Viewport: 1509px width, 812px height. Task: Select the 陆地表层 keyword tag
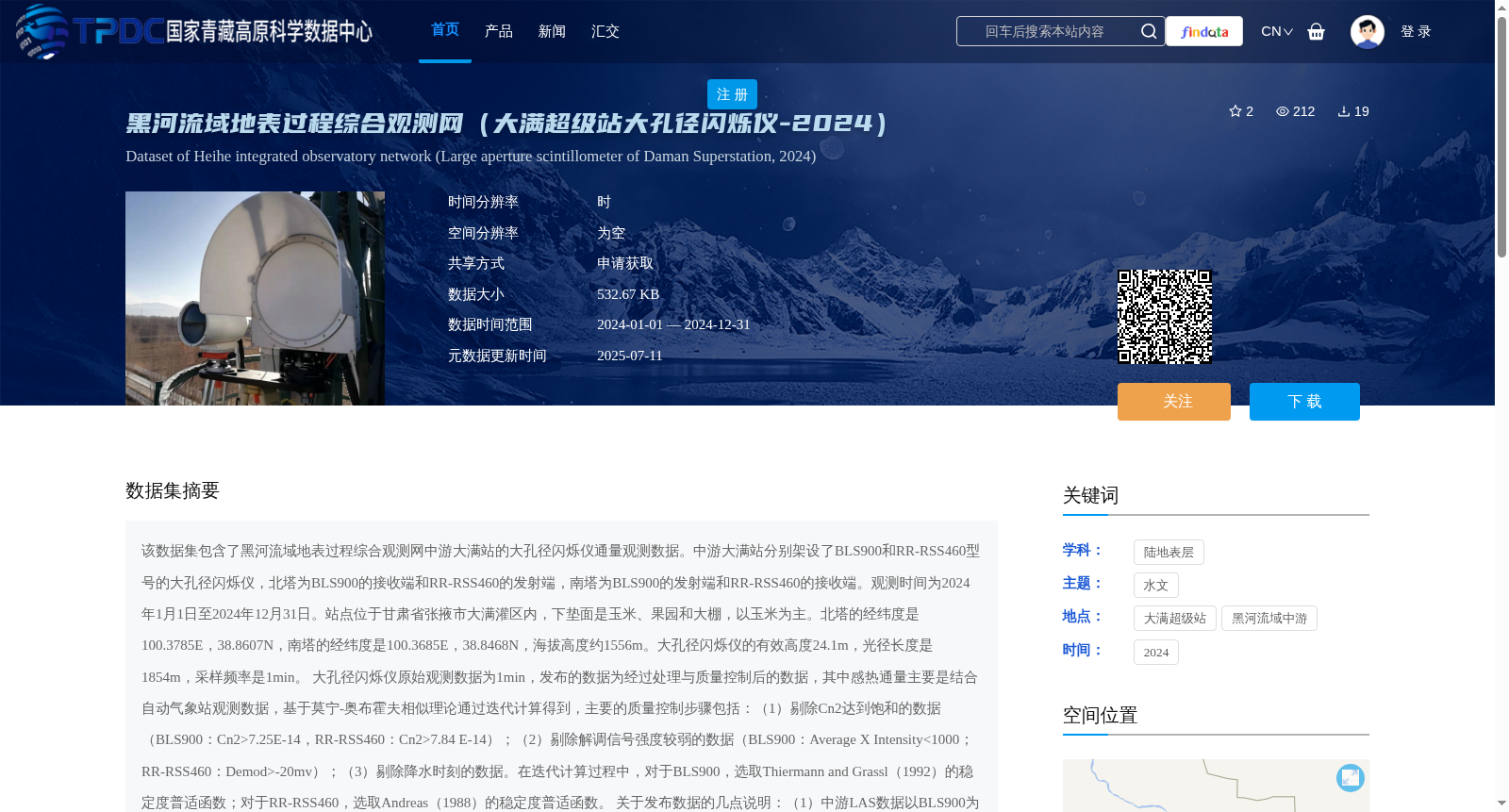1169,553
